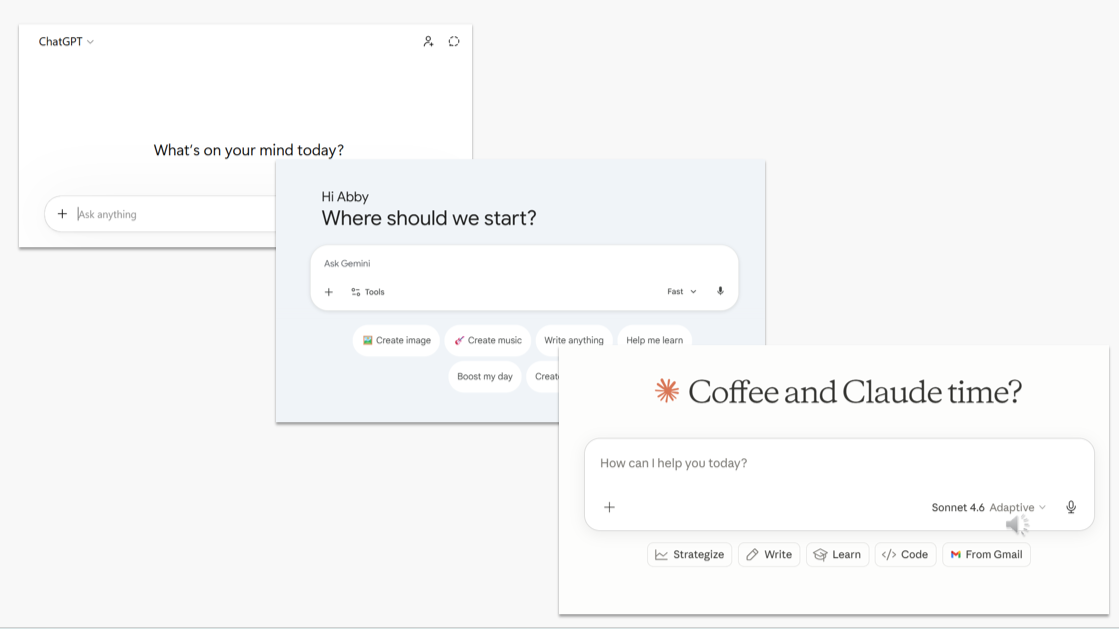Click the 'What's on your mind today?' text
Viewport: 1119px width, 629px height.
248,150
